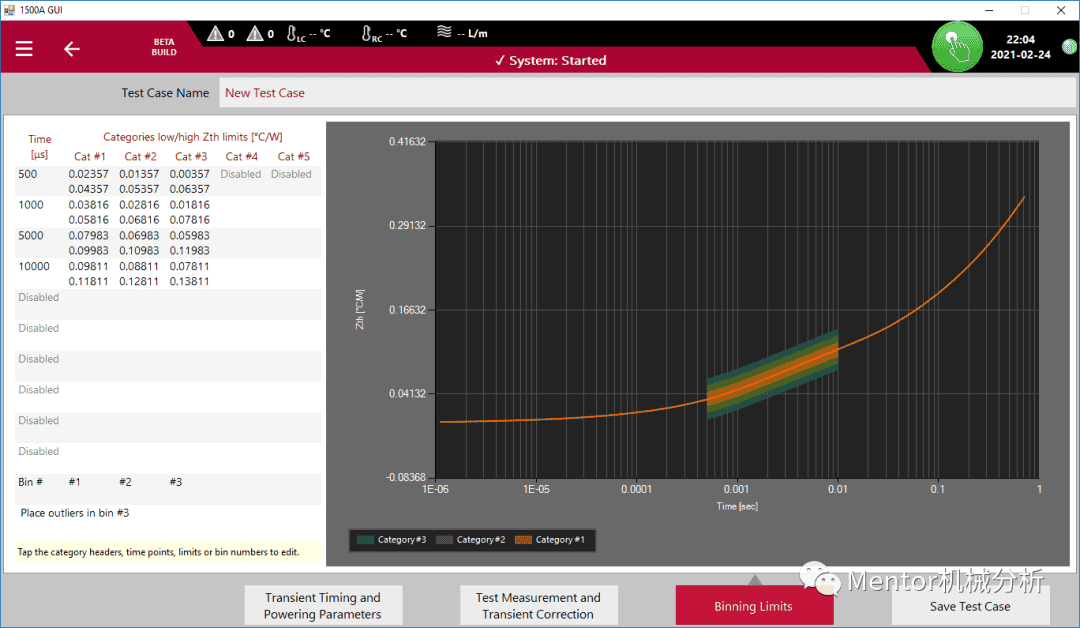Image resolution: width=1080 pixels, height=628 pixels.
Task: Edit bin number #1
Action: coord(74,482)
